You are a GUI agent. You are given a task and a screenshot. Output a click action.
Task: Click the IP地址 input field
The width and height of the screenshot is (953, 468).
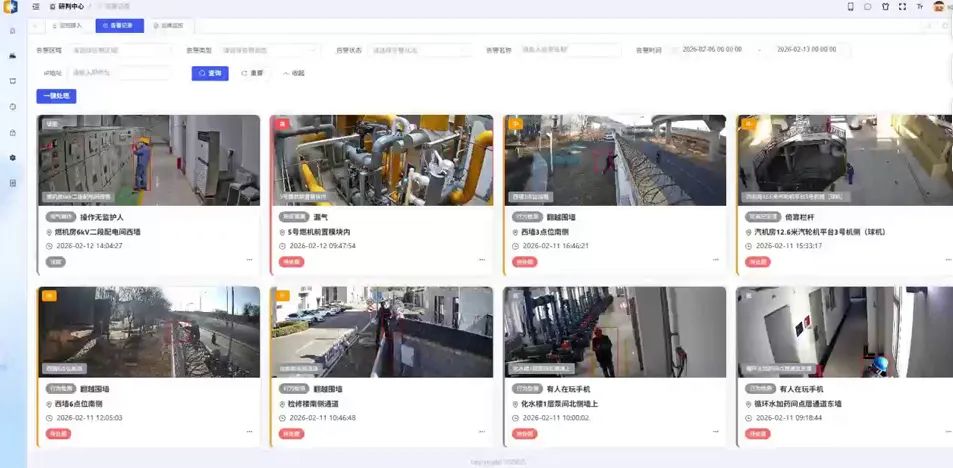[x=121, y=73]
